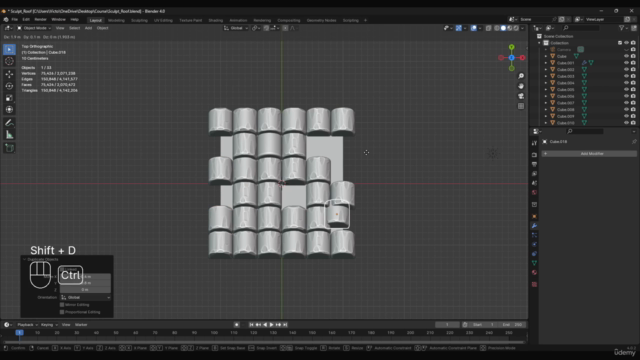Toggle Cube.009 eye visibility
Screen dimensions: 640x360
[626, 116]
